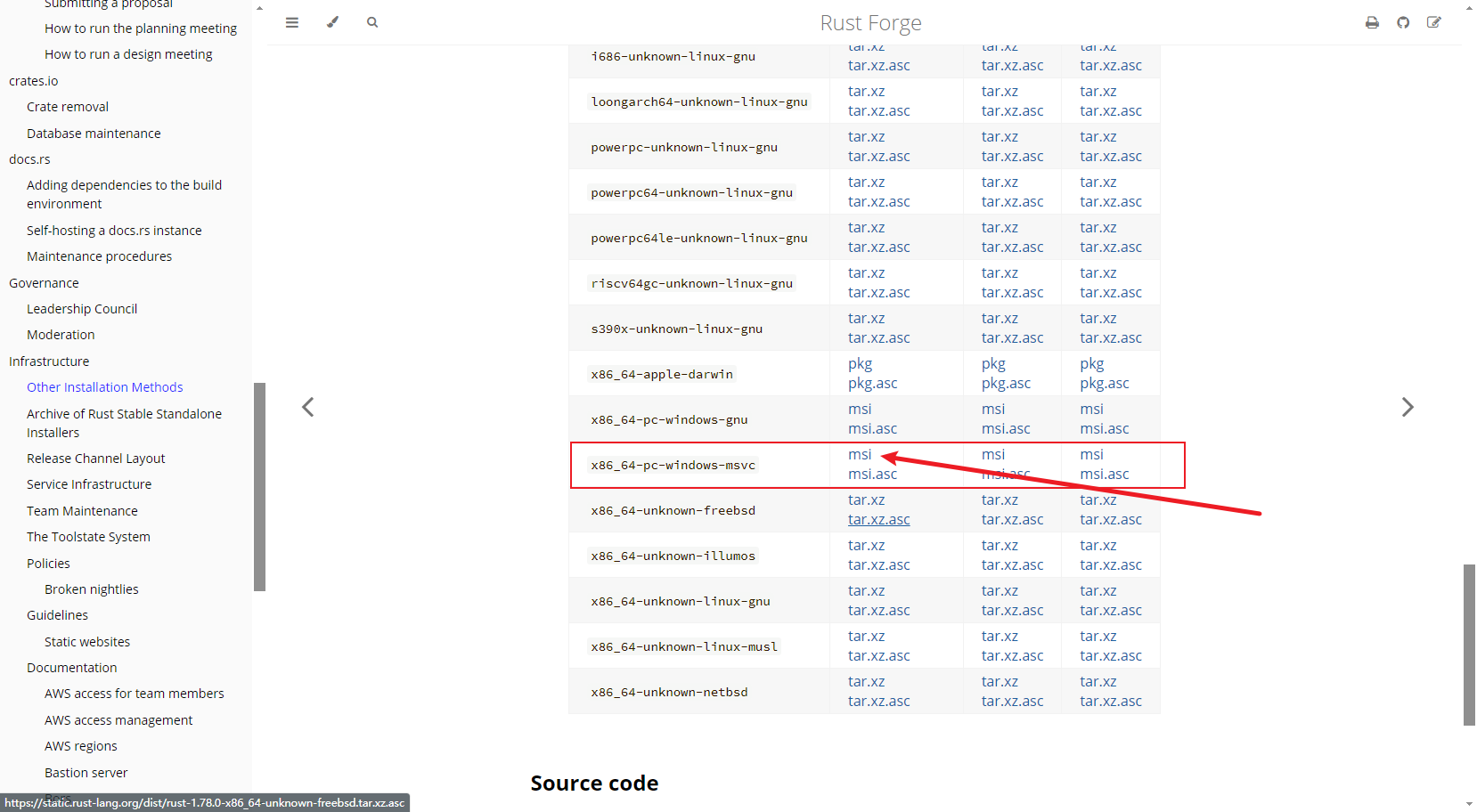Click the page's vertical scrollbar thumb

point(1469,644)
